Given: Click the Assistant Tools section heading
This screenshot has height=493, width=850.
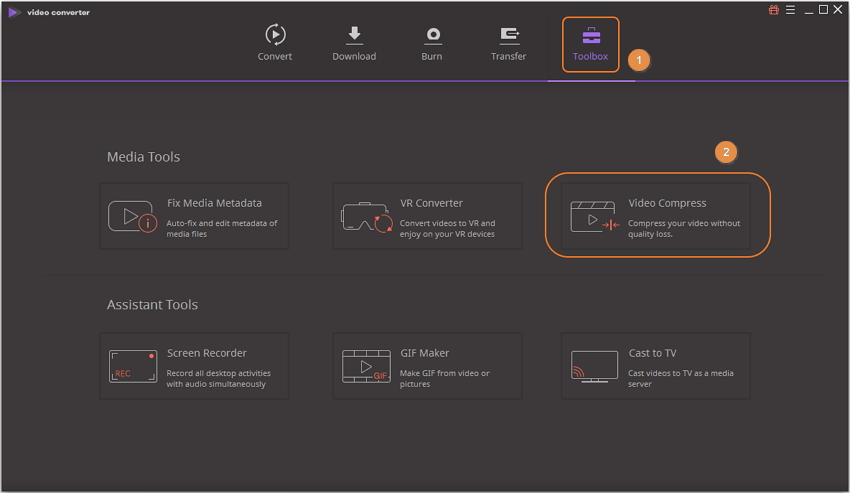Looking at the screenshot, I should 152,305.
